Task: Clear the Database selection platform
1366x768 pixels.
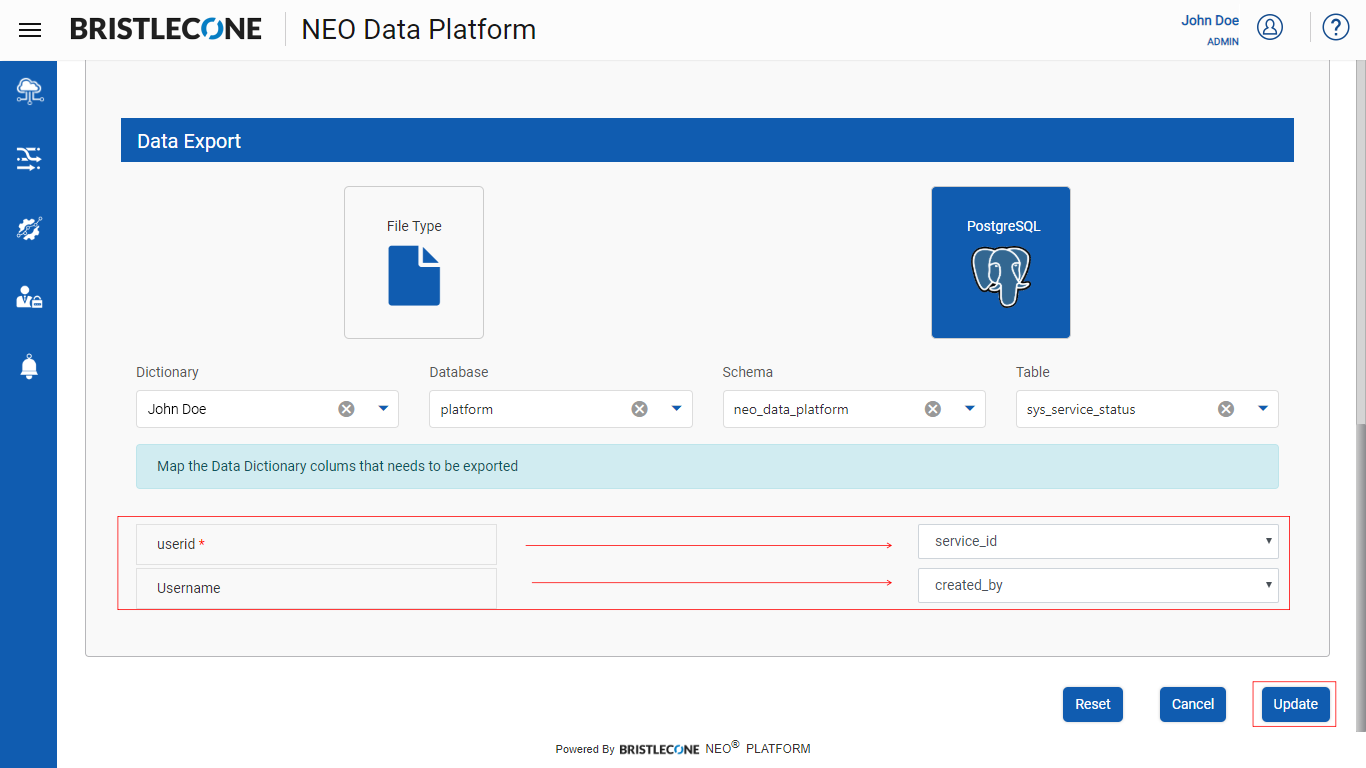Action: (639, 409)
